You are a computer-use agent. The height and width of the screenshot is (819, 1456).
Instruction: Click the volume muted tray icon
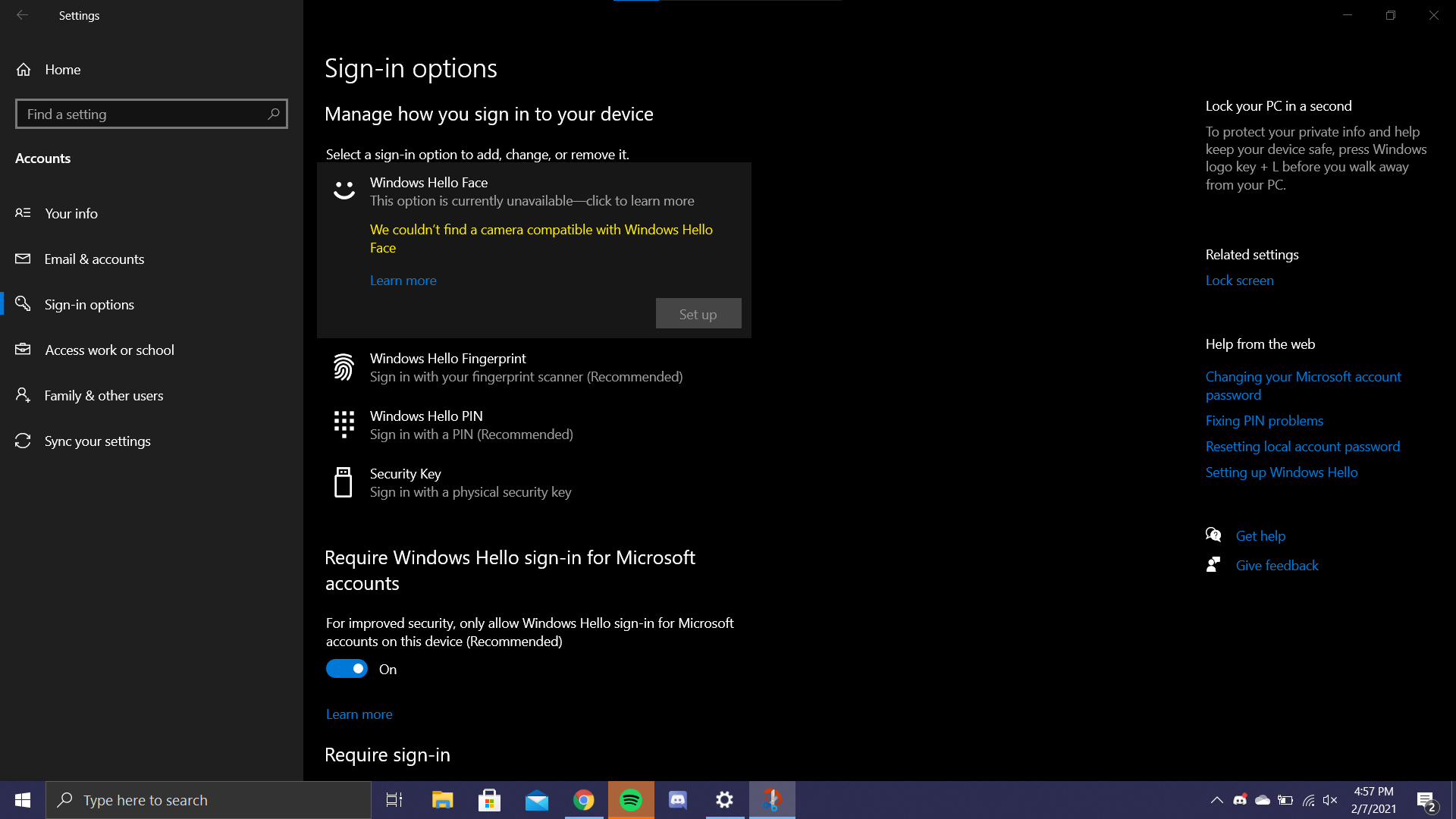click(x=1330, y=800)
